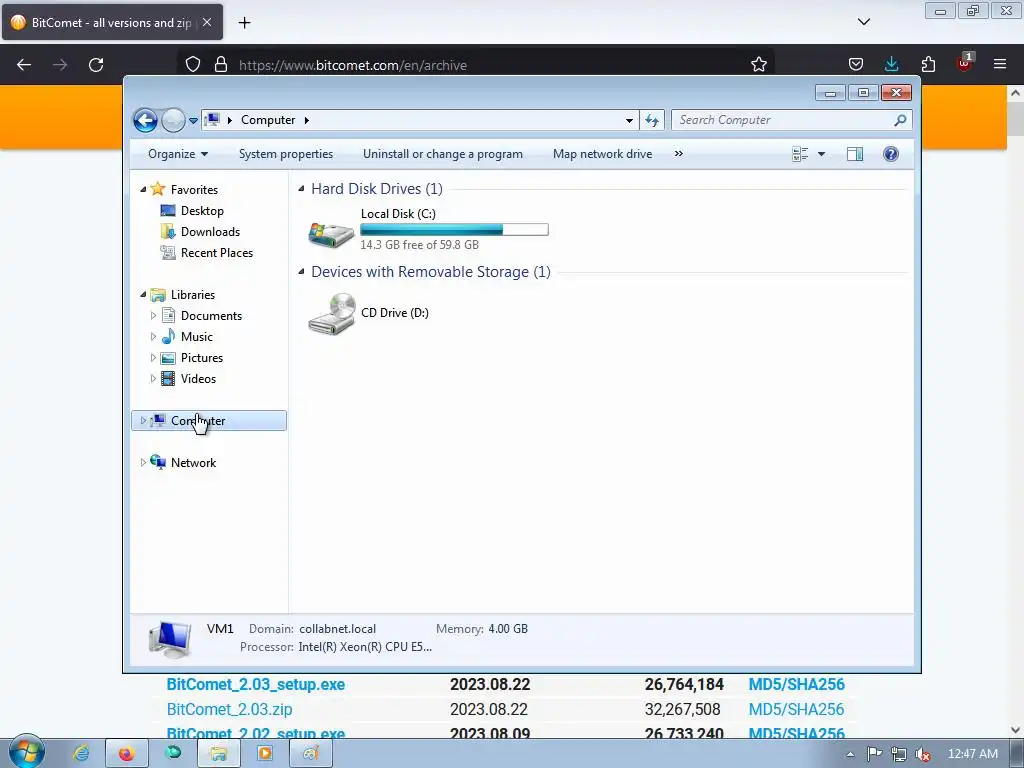This screenshot has height=768, width=1024.
Task: Expand the Videos library
Action: point(153,378)
